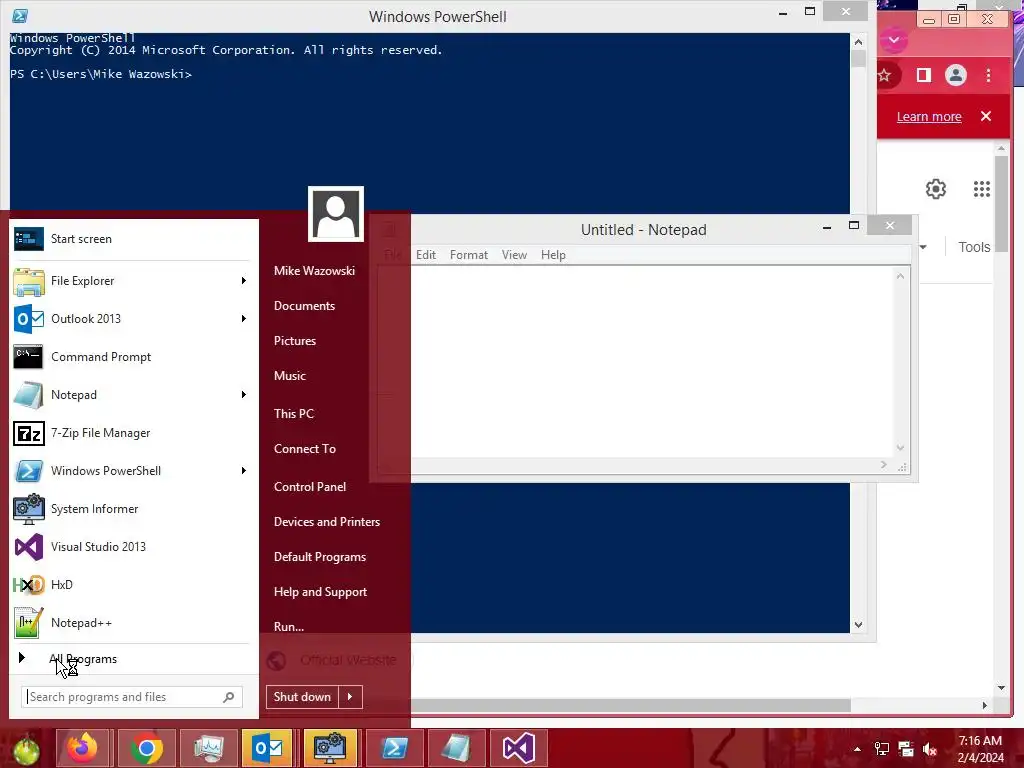Open Outlook from the taskbar
The width and height of the screenshot is (1024, 768).
click(268, 748)
